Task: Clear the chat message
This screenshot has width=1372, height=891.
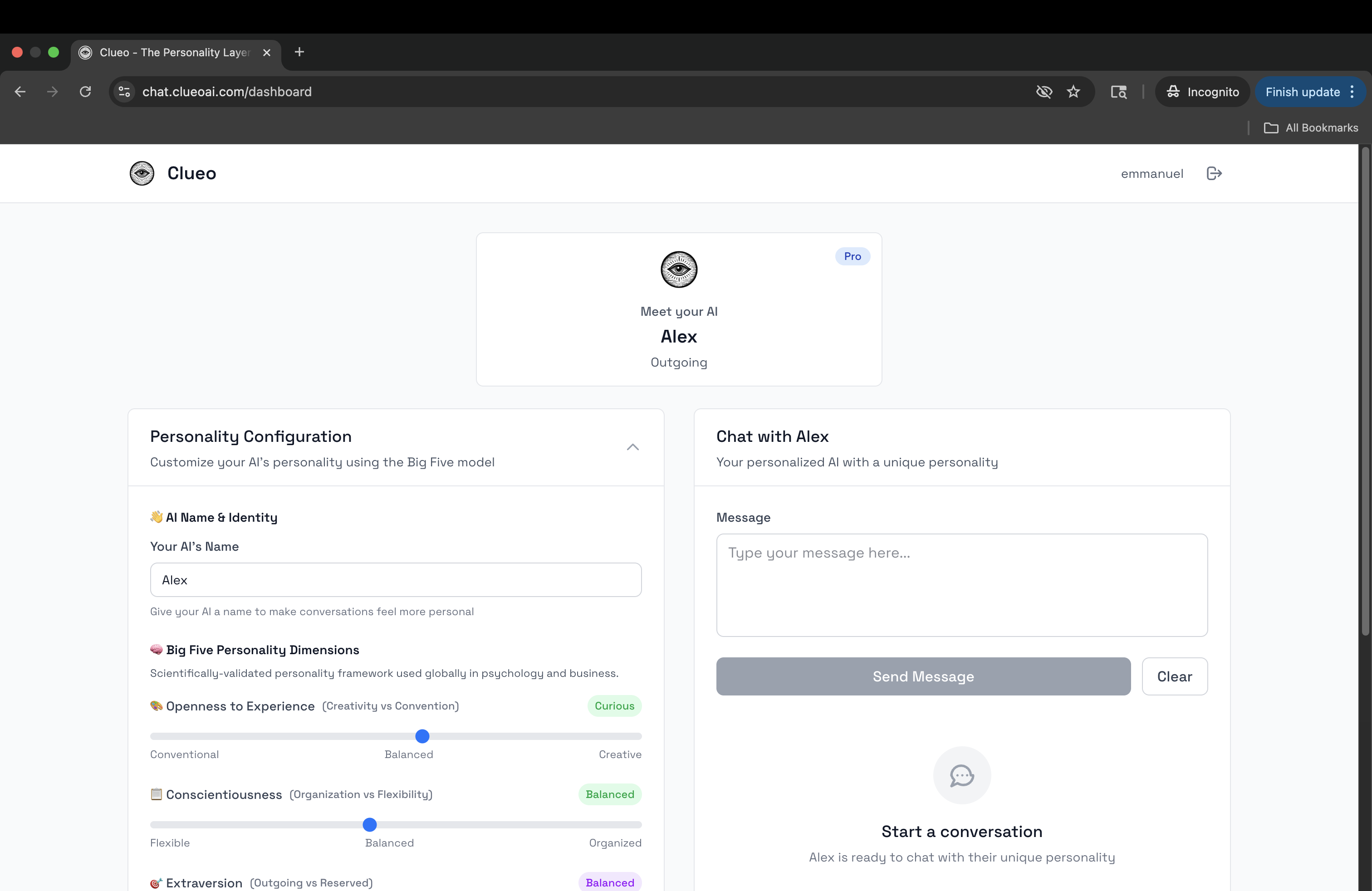Action: point(1175,676)
